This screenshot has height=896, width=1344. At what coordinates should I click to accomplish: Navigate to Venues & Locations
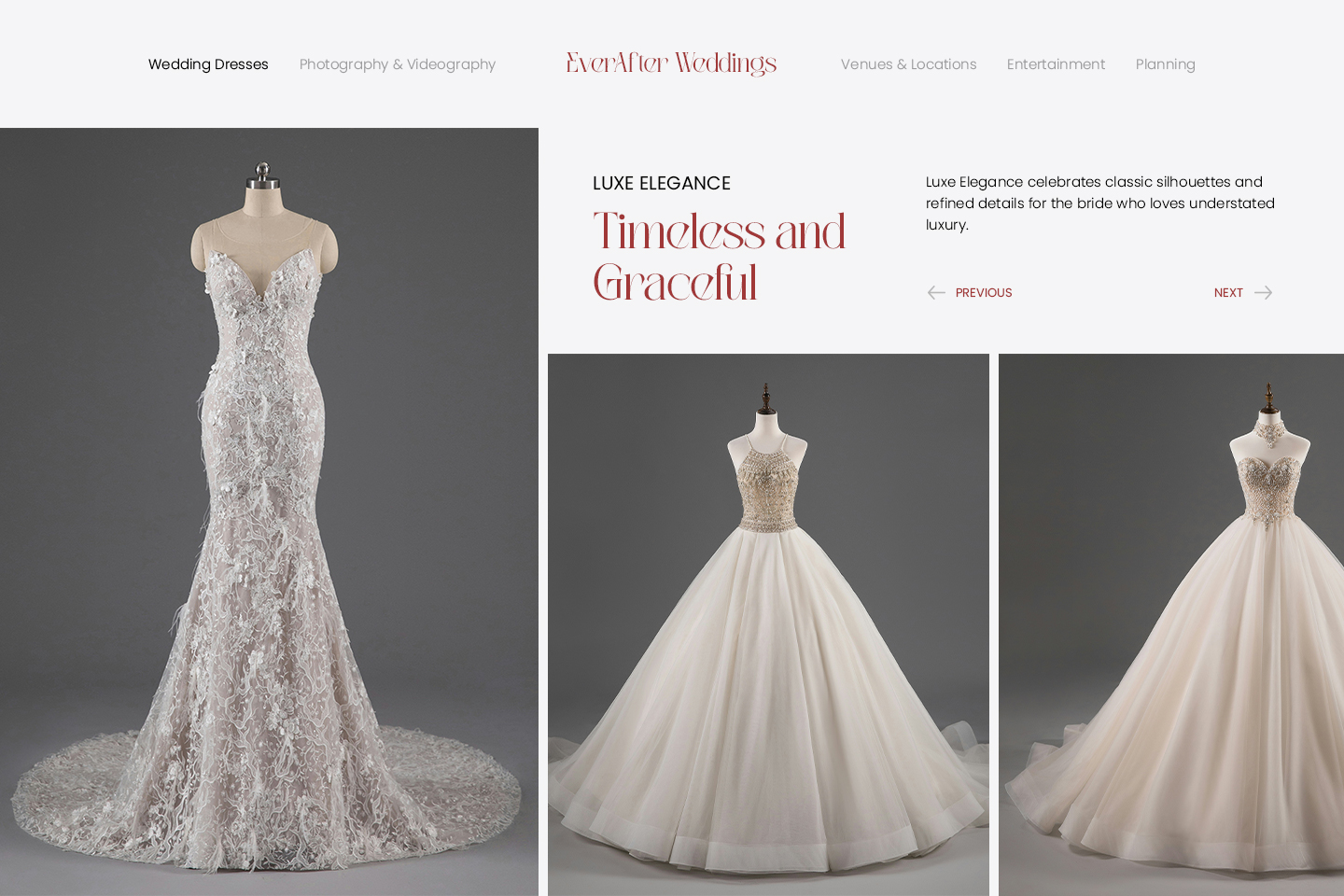908,64
